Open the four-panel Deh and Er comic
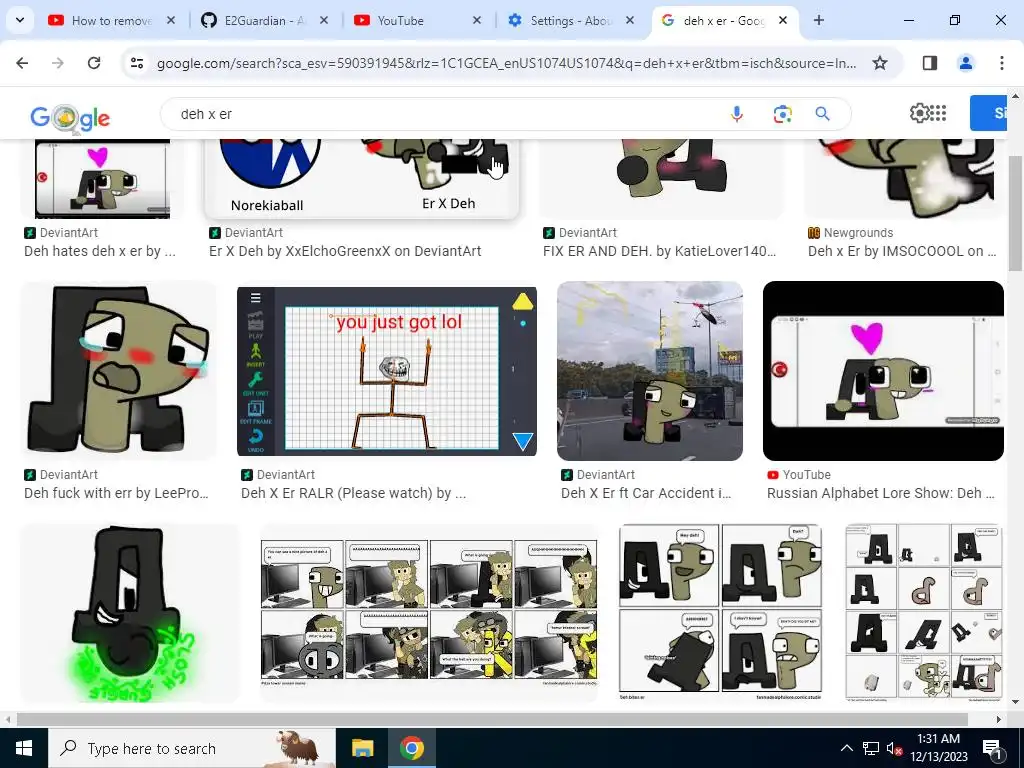1024x768 pixels. click(x=720, y=613)
